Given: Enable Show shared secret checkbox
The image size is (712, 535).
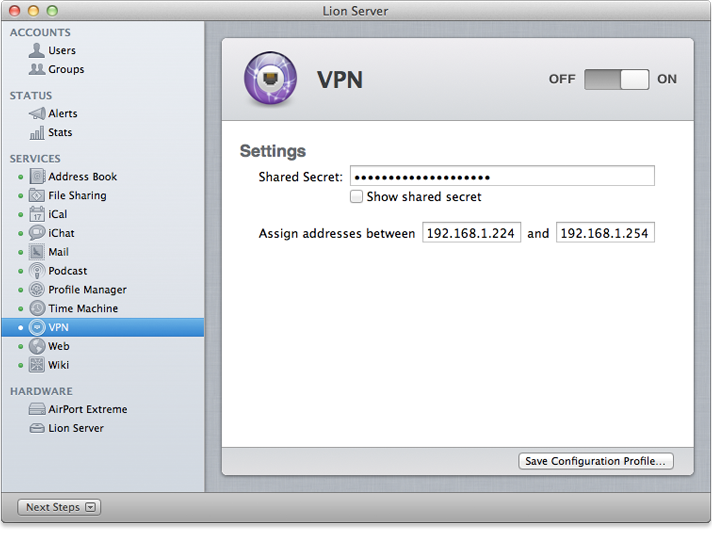Looking at the screenshot, I should point(357,197).
